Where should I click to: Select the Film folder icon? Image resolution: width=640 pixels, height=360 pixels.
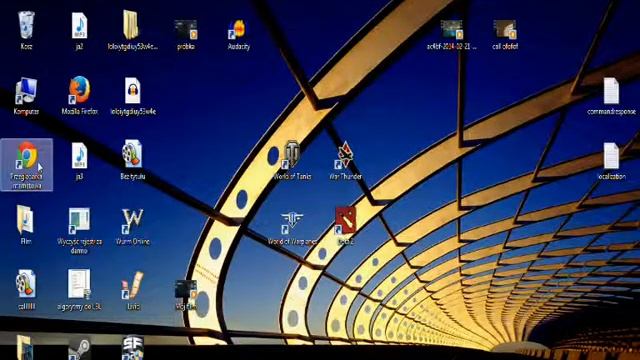[x=25, y=220]
